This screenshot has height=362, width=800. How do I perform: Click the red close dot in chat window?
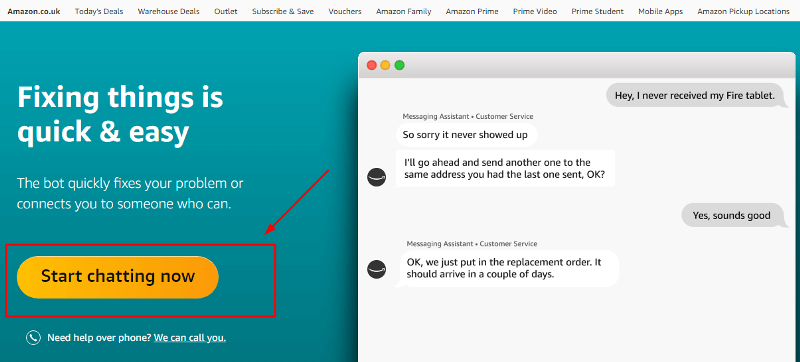click(x=372, y=65)
